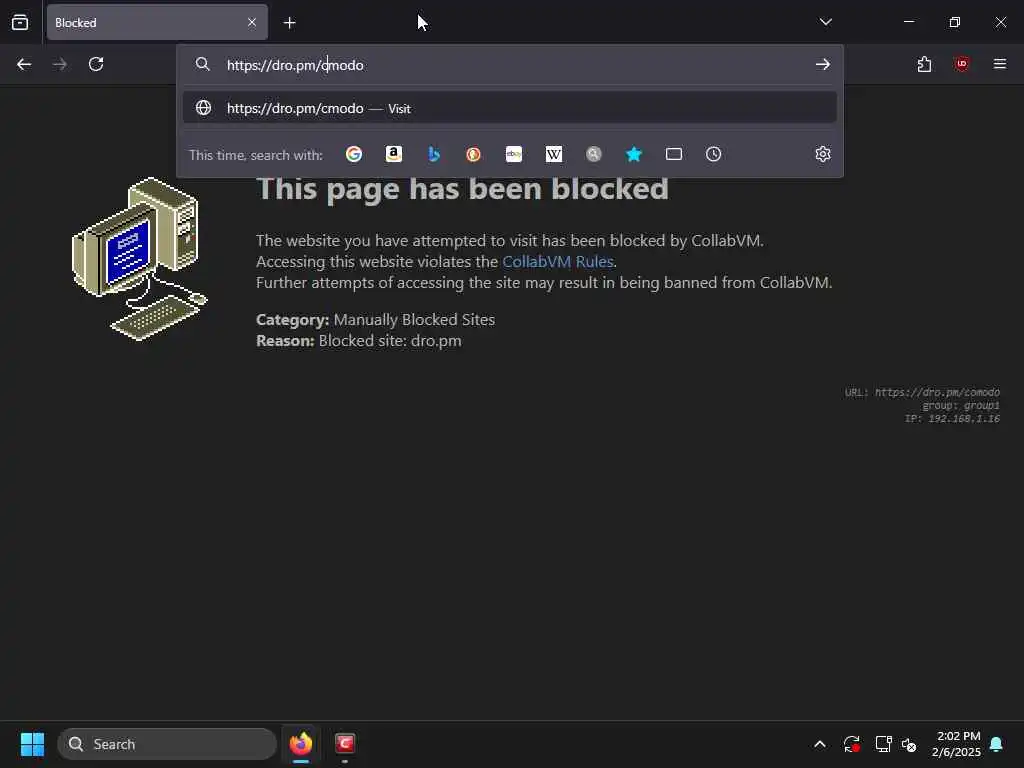Image resolution: width=1024 pixels, height=768 pixels.
Task: Show hidden system tray icons
Action: [820, 744]
